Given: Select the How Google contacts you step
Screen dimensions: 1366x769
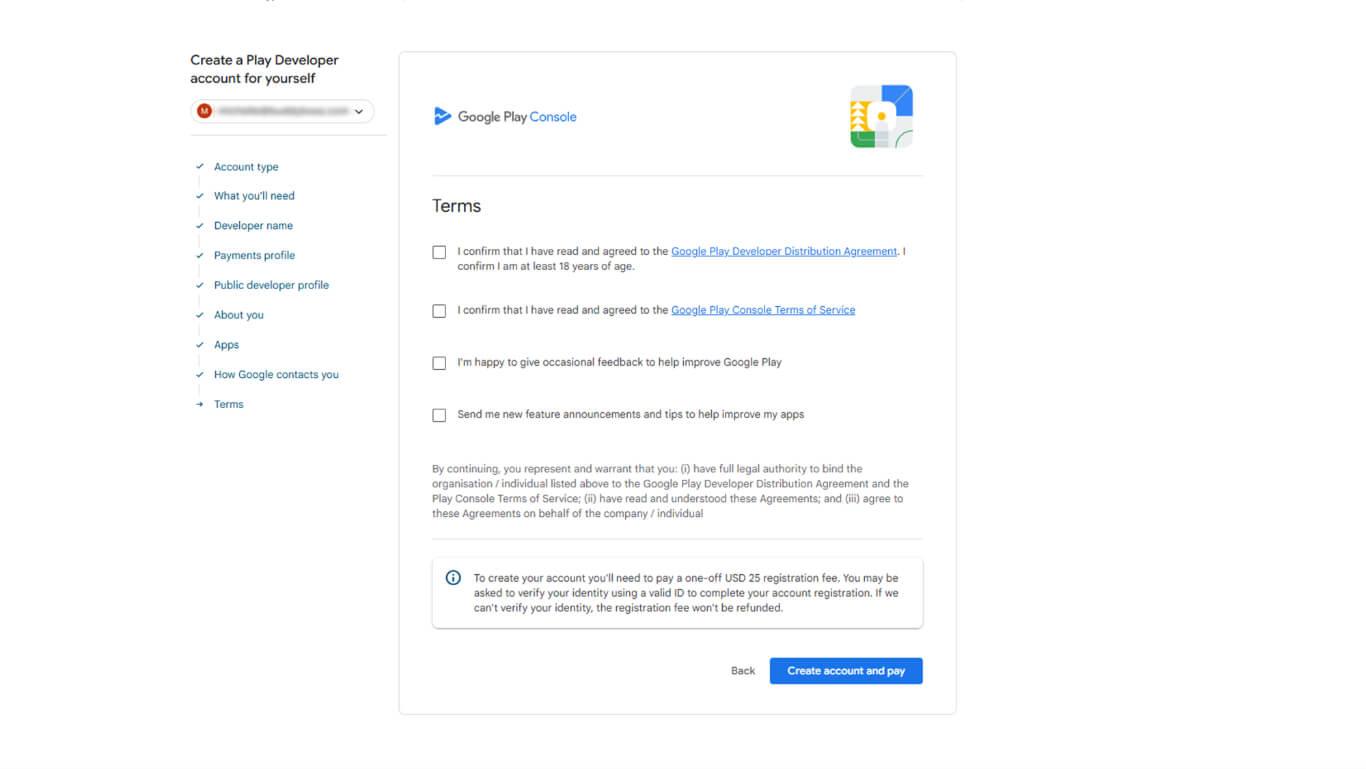Looking at the screenshot, I should coord(276,375).
